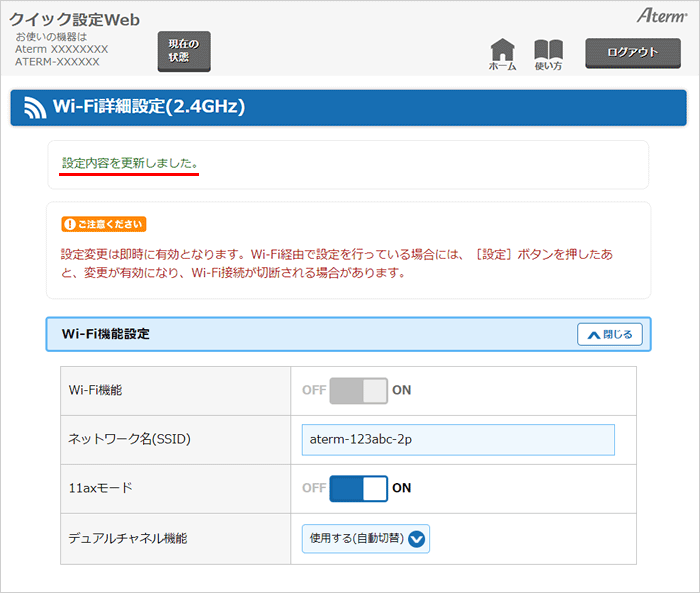Toggle the 11axモード switch
The width and height of the screenshot is (700, 593).
(358, 488)
